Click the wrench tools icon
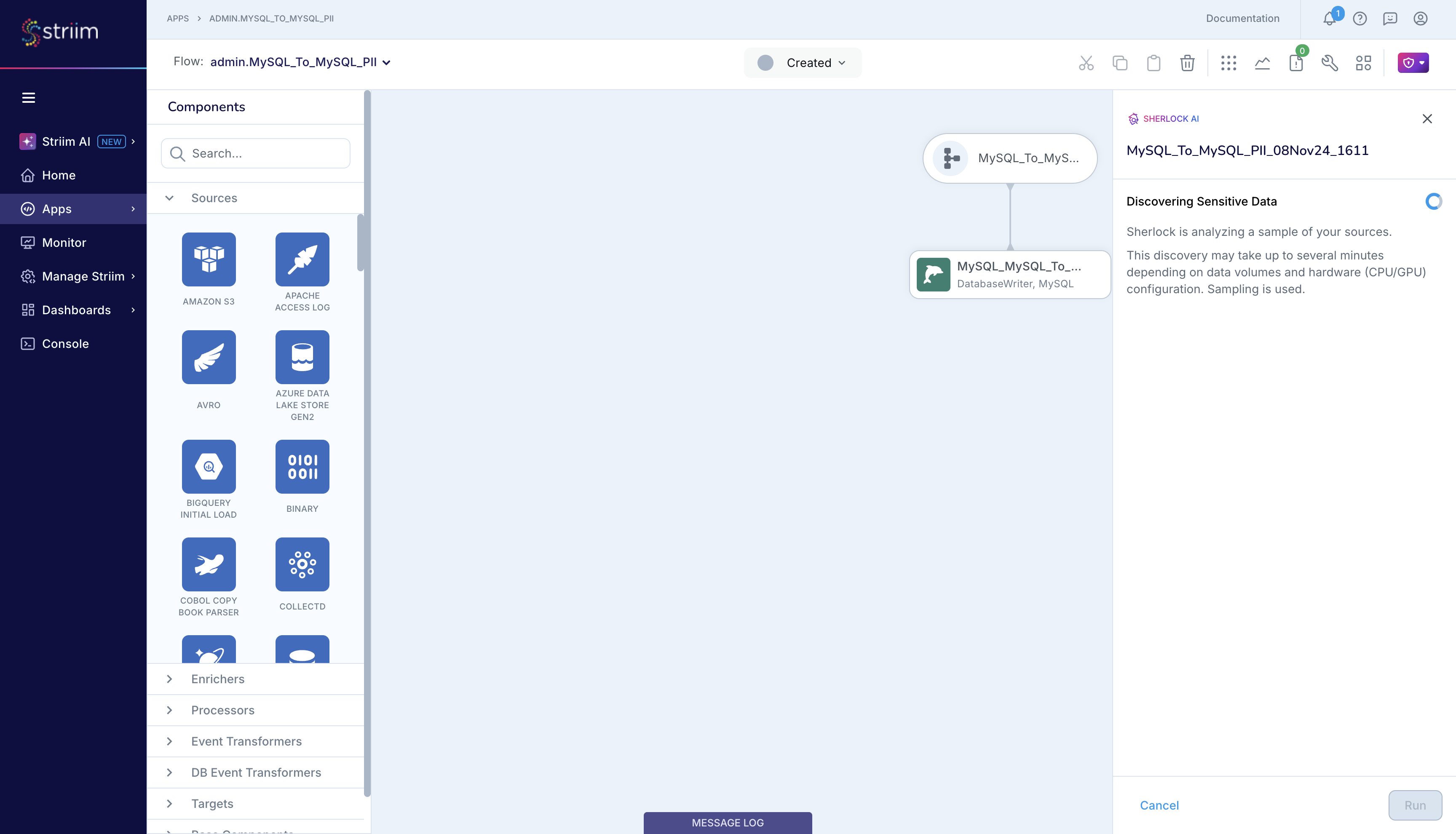Image resolution: width=1456 pixels, height=834 pixels. [1330, 63]
